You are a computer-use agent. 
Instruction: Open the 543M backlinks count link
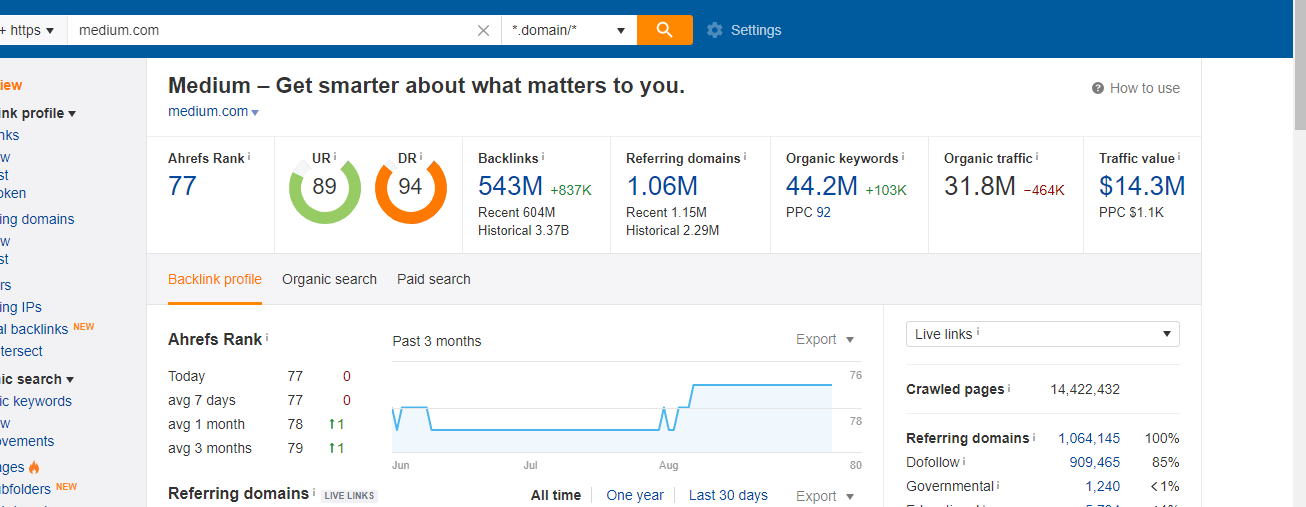(510, 186)
